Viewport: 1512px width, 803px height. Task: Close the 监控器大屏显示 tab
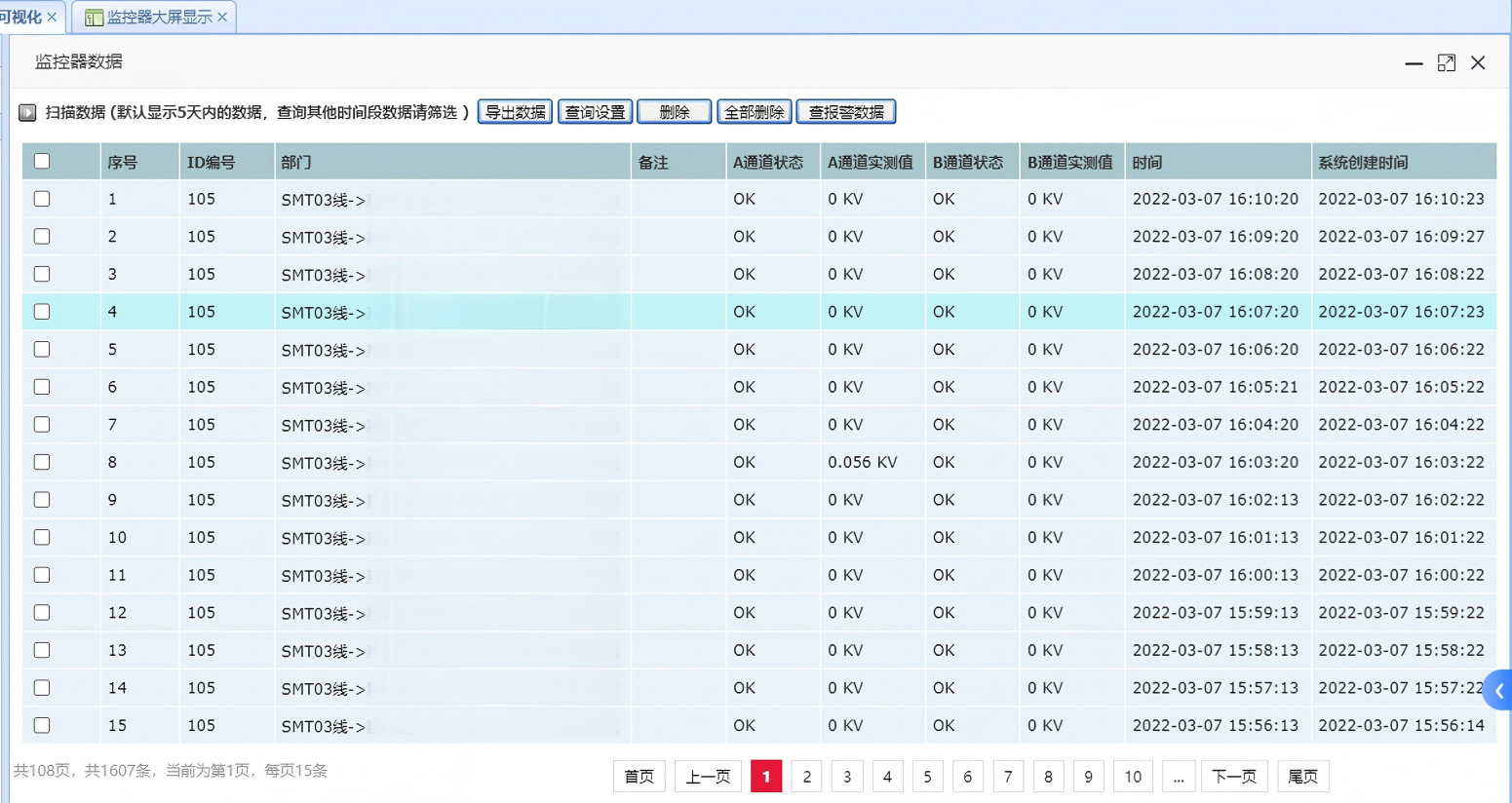223,18
